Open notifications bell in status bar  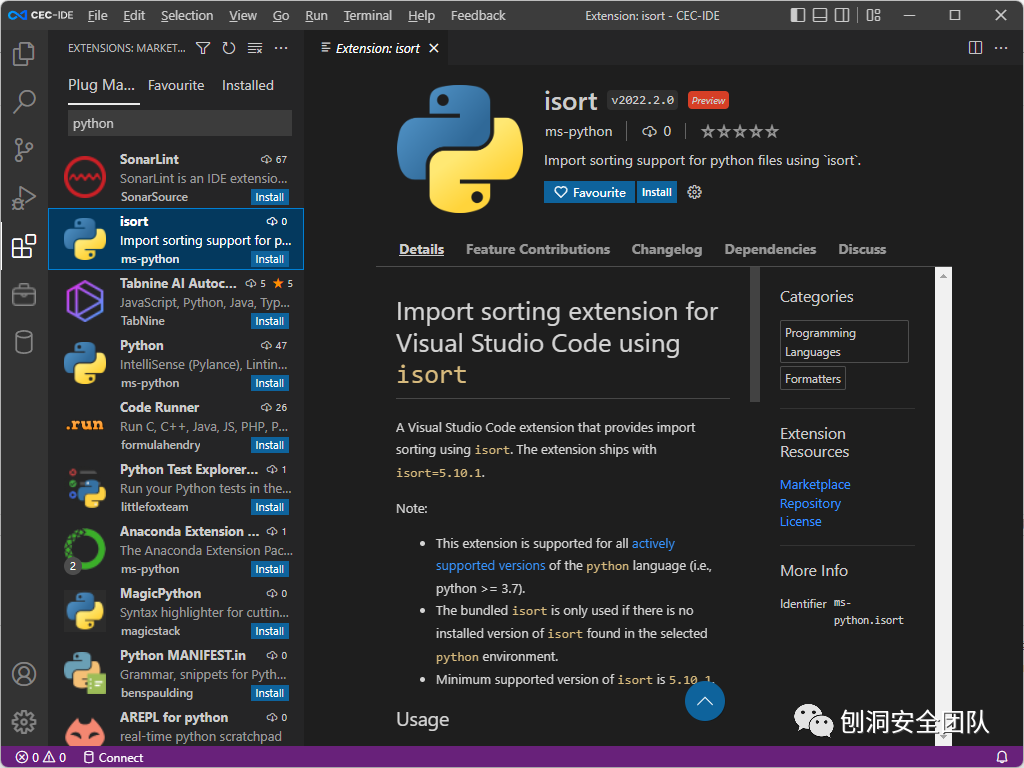pos(1001,758)
